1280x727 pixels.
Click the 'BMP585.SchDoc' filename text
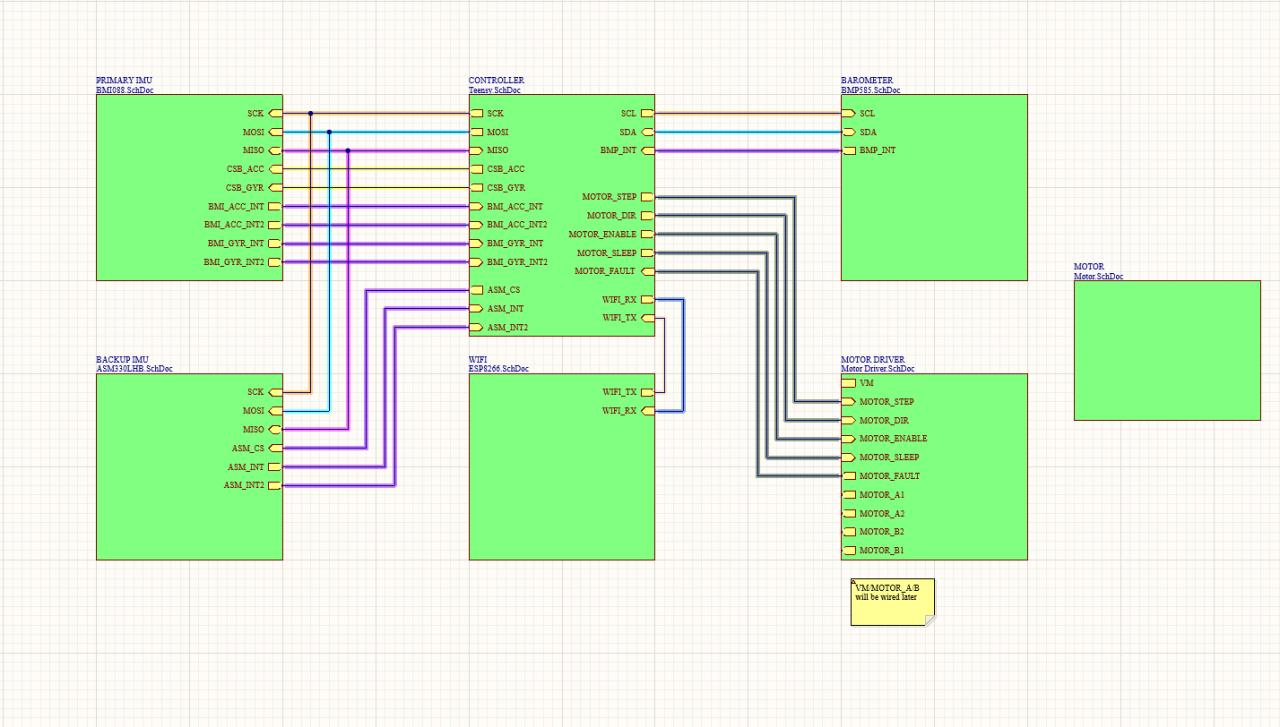871,90
